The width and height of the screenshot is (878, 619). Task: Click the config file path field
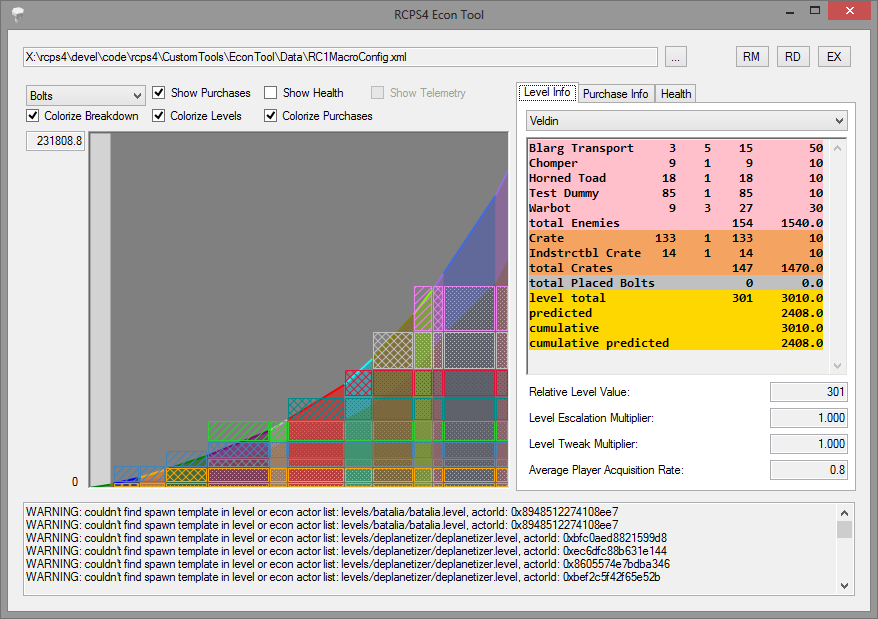[340, 57]
